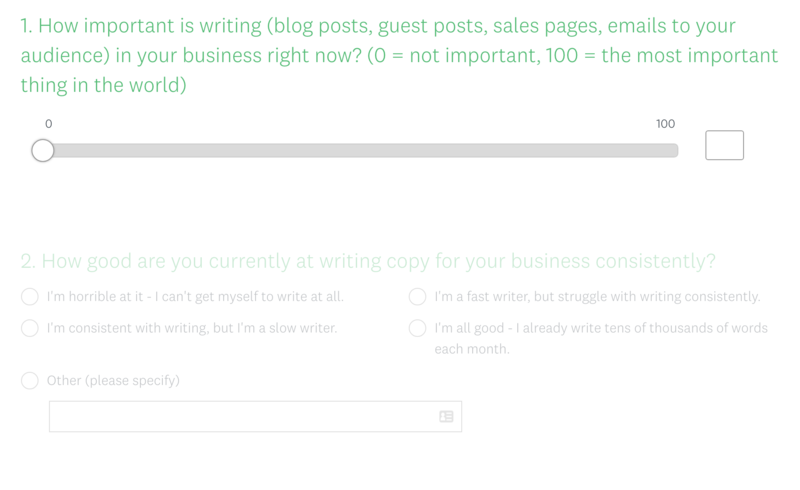Focus the numeric value box beside the slider
Screen dimensions: 800x490
(x=724, y=145)
